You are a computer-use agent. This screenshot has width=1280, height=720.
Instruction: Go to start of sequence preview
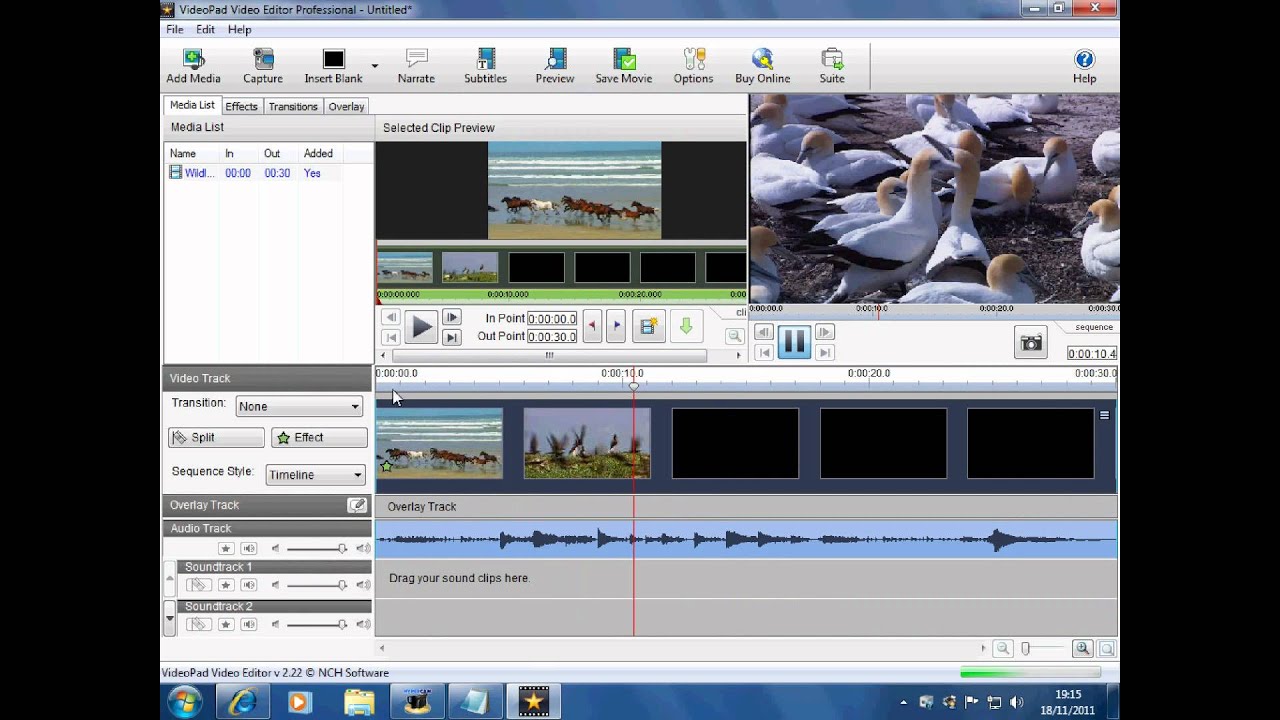[x=764, y=352]
